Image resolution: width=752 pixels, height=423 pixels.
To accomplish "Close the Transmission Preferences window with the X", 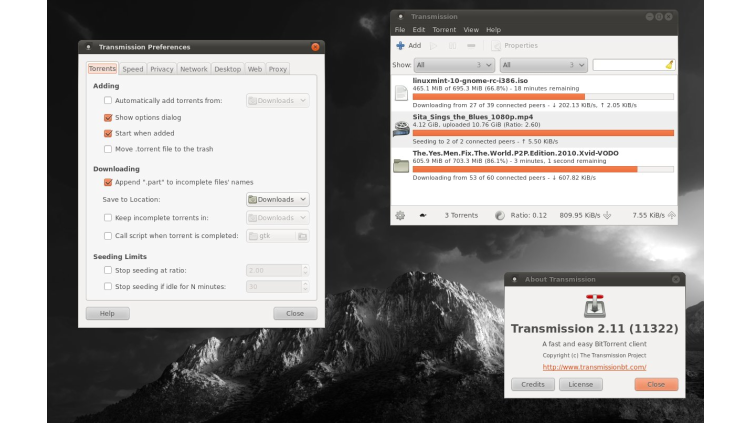I will (315, 47).
